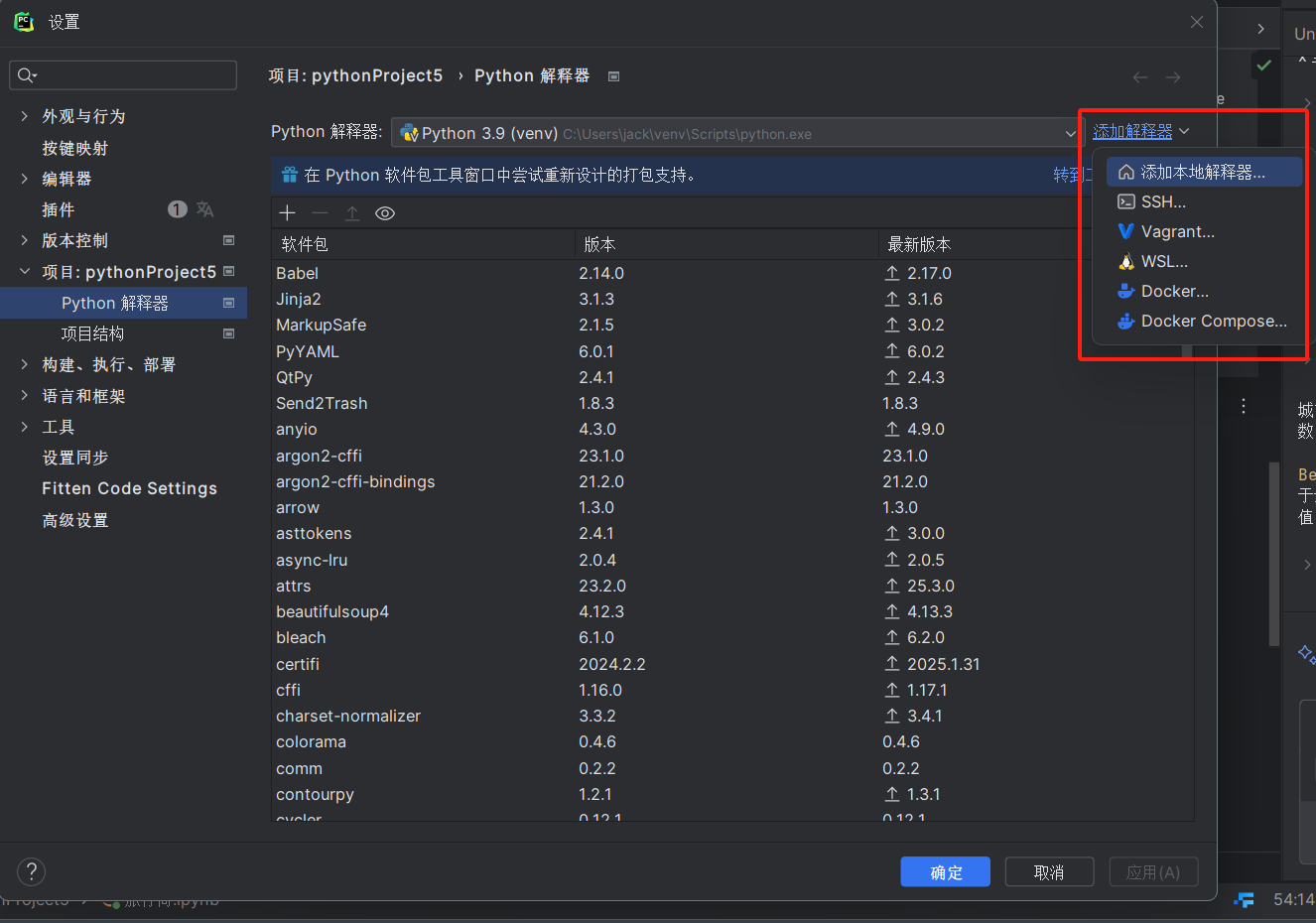The image size is (1316, 923).
Task: Select the charset-normalizer package row
Action: [x=732, y=716]
